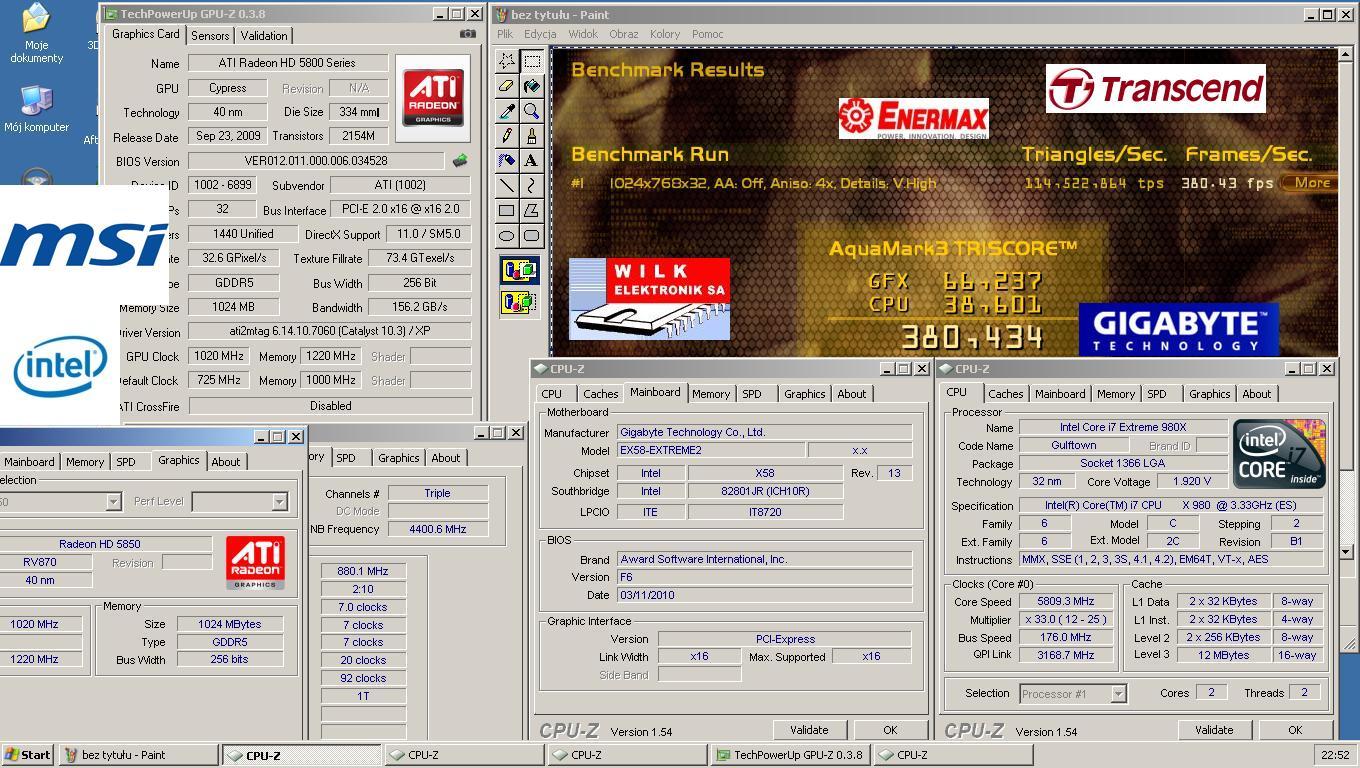Open SPD tab in Mainboard CPU-Z window
Screen dimensions: 1360x768
751,394
